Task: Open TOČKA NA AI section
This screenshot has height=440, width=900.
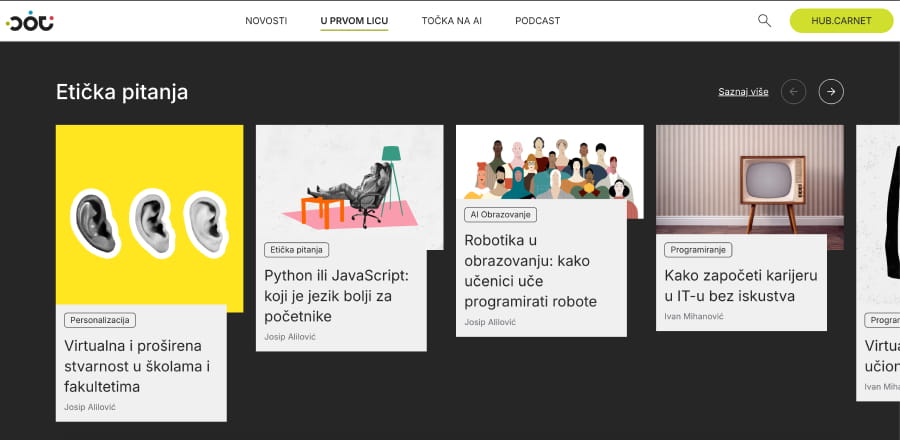Action: coord(451,21)
